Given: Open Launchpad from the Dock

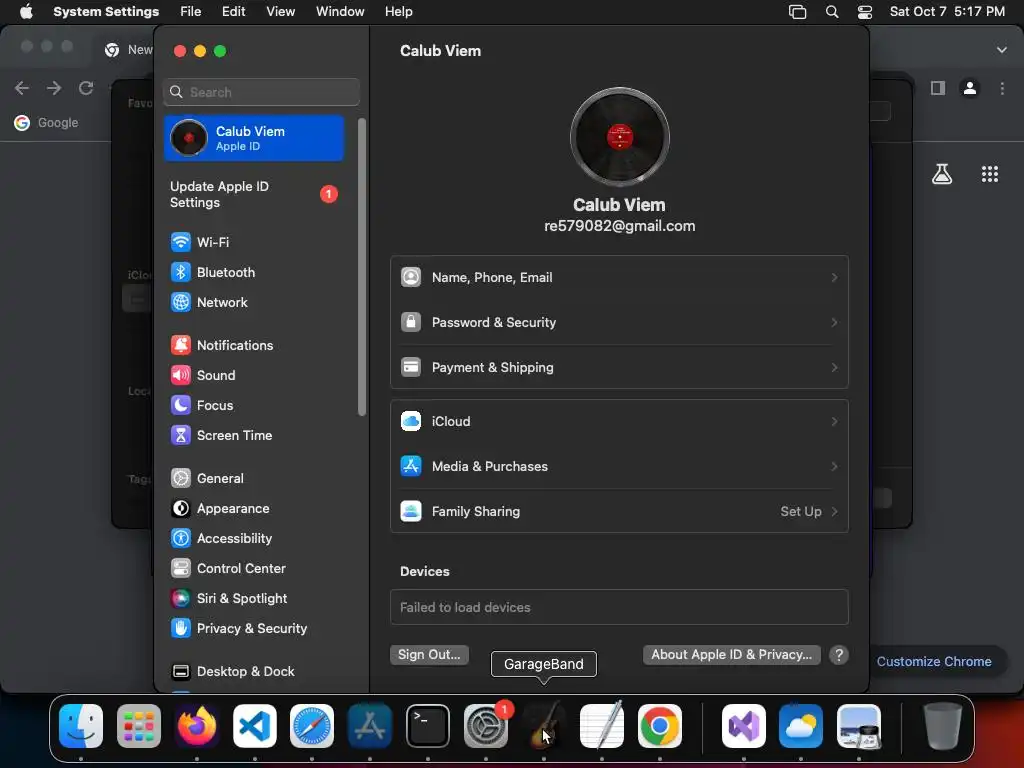Looking at the screenshot, I should (139, 726).
